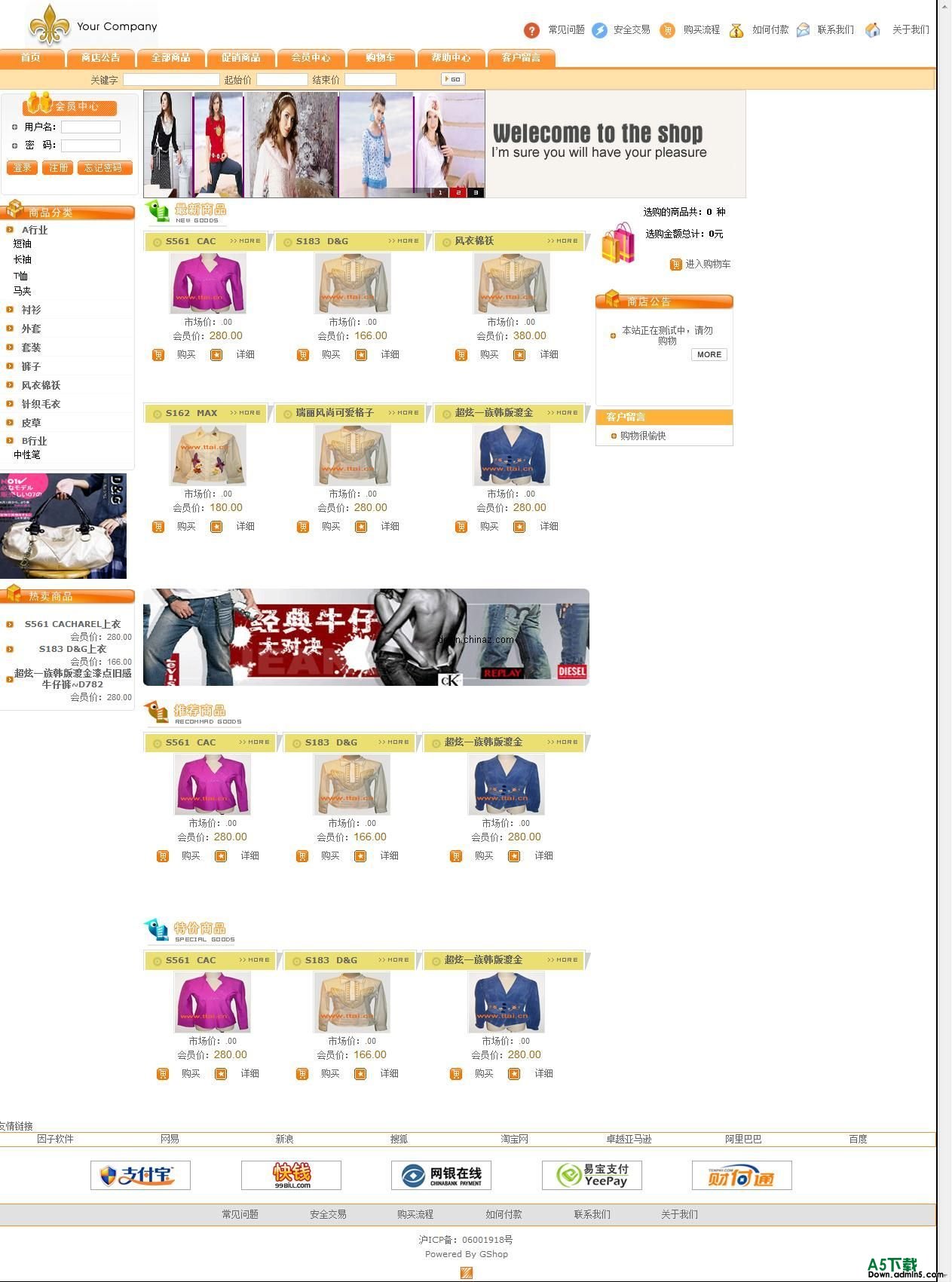Click the 联系我们 envelope icon
The height and width of the screenshot is (1282, 952).
804,30
